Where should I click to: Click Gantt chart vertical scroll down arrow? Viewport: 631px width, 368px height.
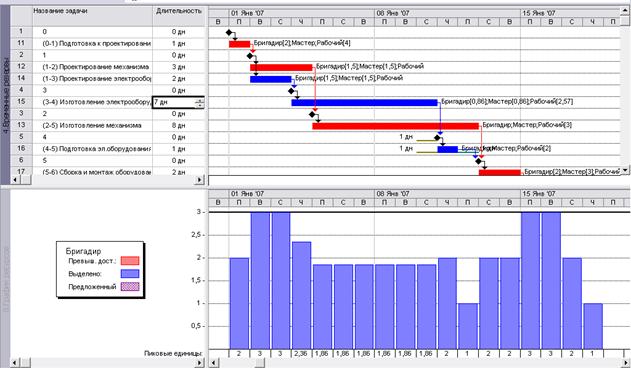[625, 171]
